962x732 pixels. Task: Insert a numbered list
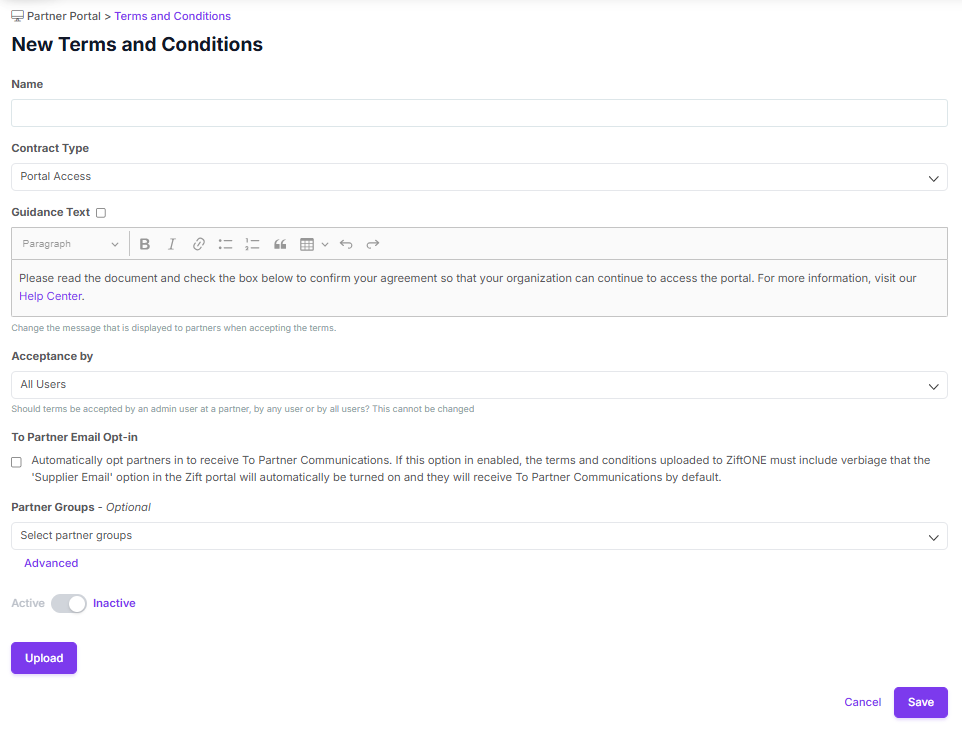pos(253,244)
